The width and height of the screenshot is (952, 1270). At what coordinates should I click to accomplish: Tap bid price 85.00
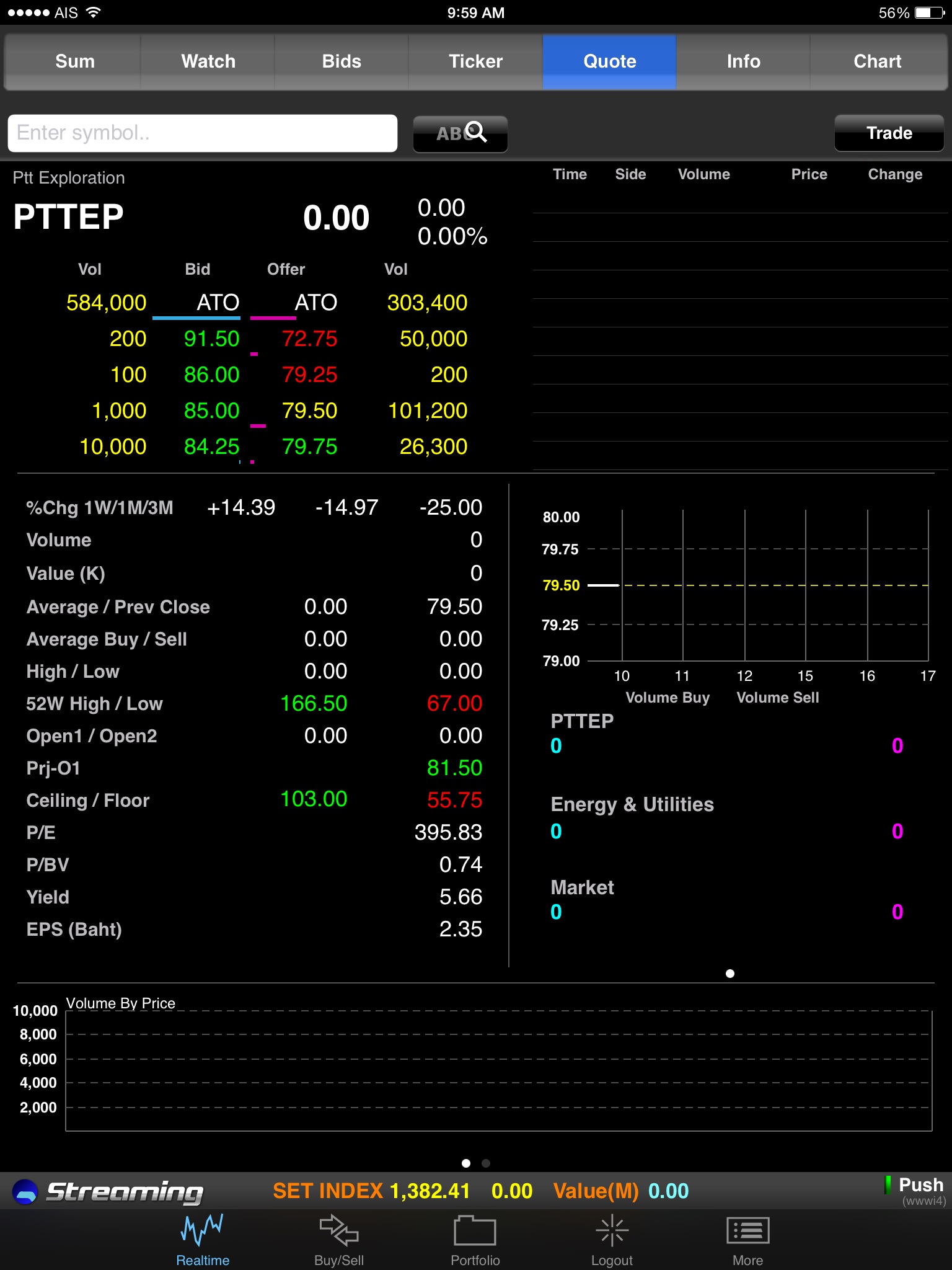pyautogui.click(x=211, y=411)
